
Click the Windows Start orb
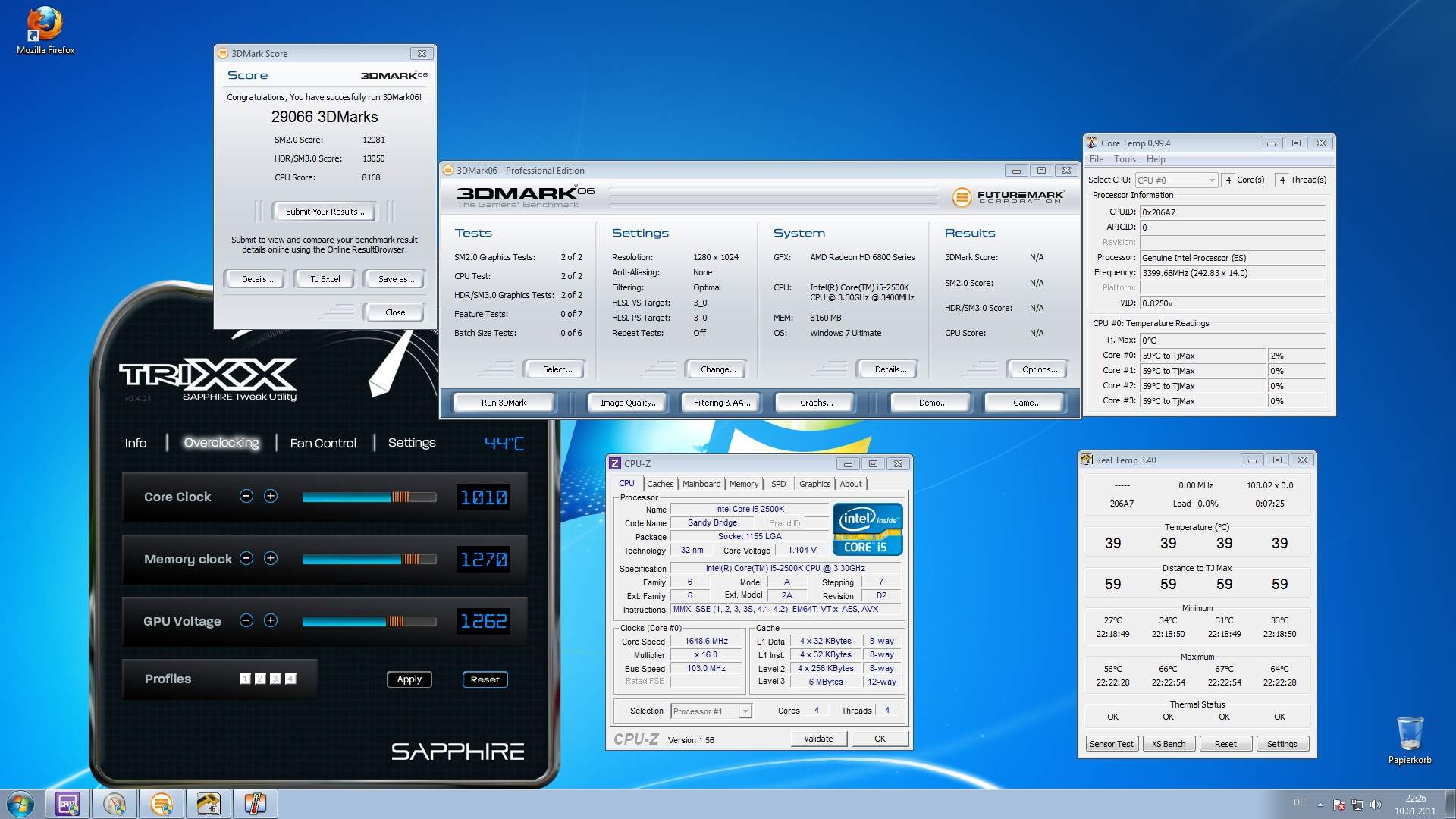pos(20,804)
